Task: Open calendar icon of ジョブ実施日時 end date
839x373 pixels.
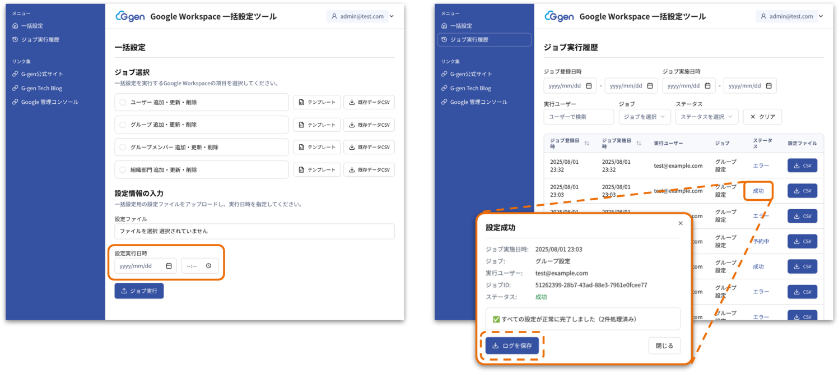Action: pyautogui.click(x=769, y=86)
